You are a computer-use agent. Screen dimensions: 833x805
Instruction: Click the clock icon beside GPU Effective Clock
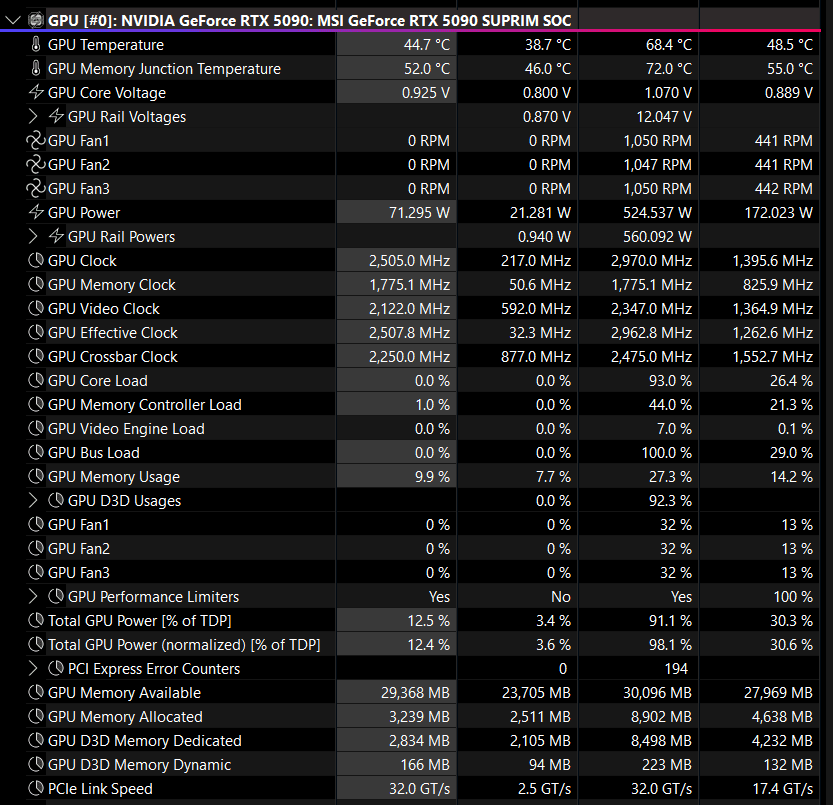[x=36, y=332]
